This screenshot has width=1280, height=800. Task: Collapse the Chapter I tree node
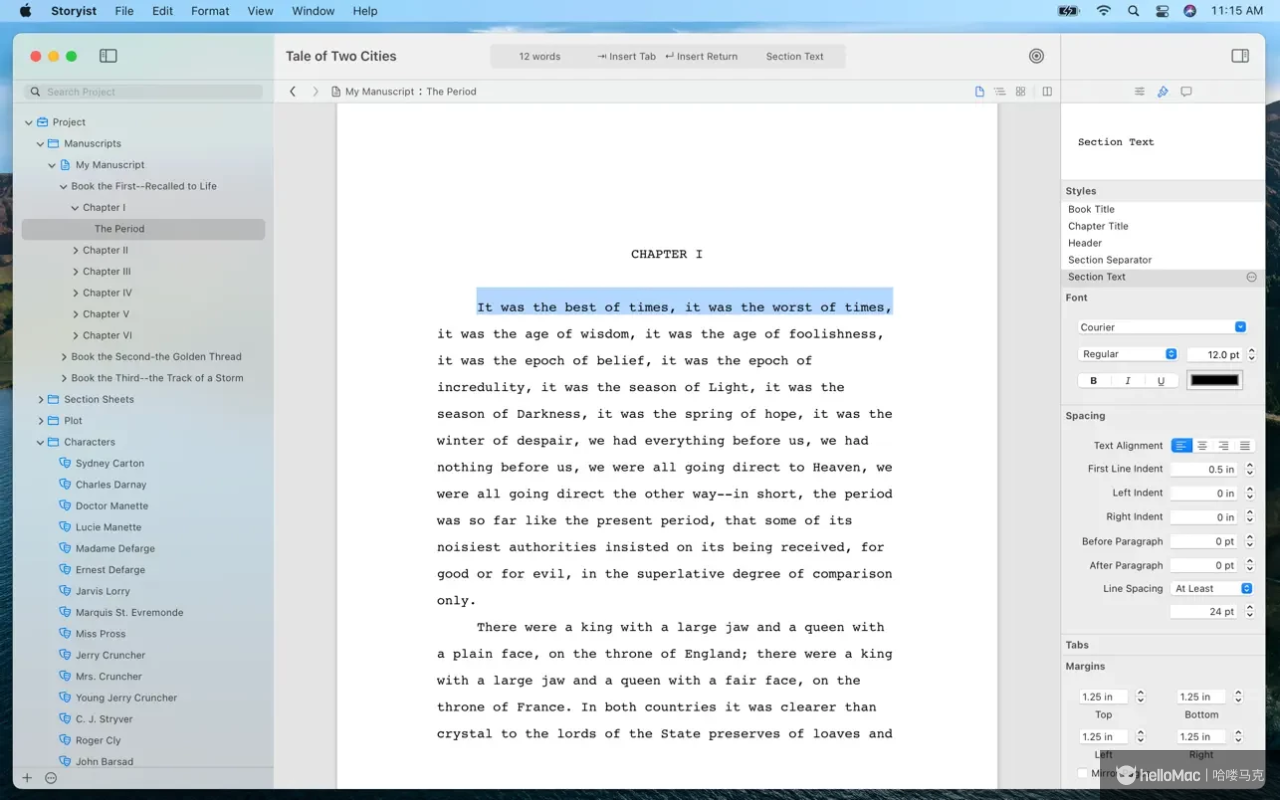click(75, 208)
